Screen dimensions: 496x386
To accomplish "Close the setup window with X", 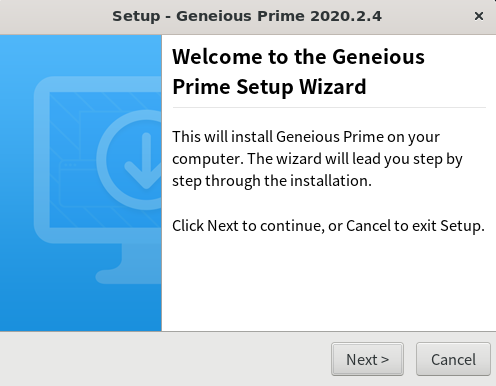I will (479, 16).
